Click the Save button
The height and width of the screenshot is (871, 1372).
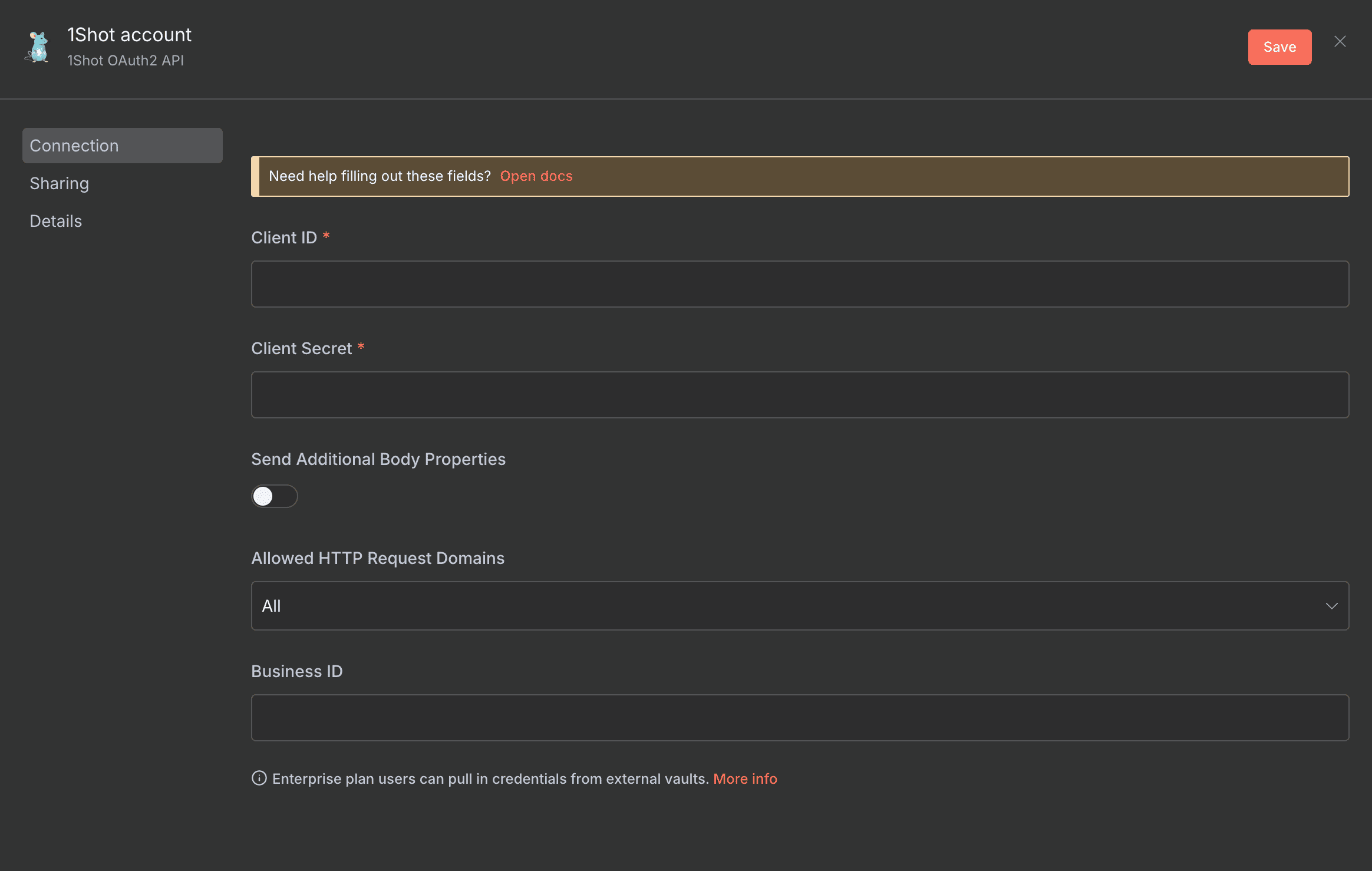(1279, 47)
